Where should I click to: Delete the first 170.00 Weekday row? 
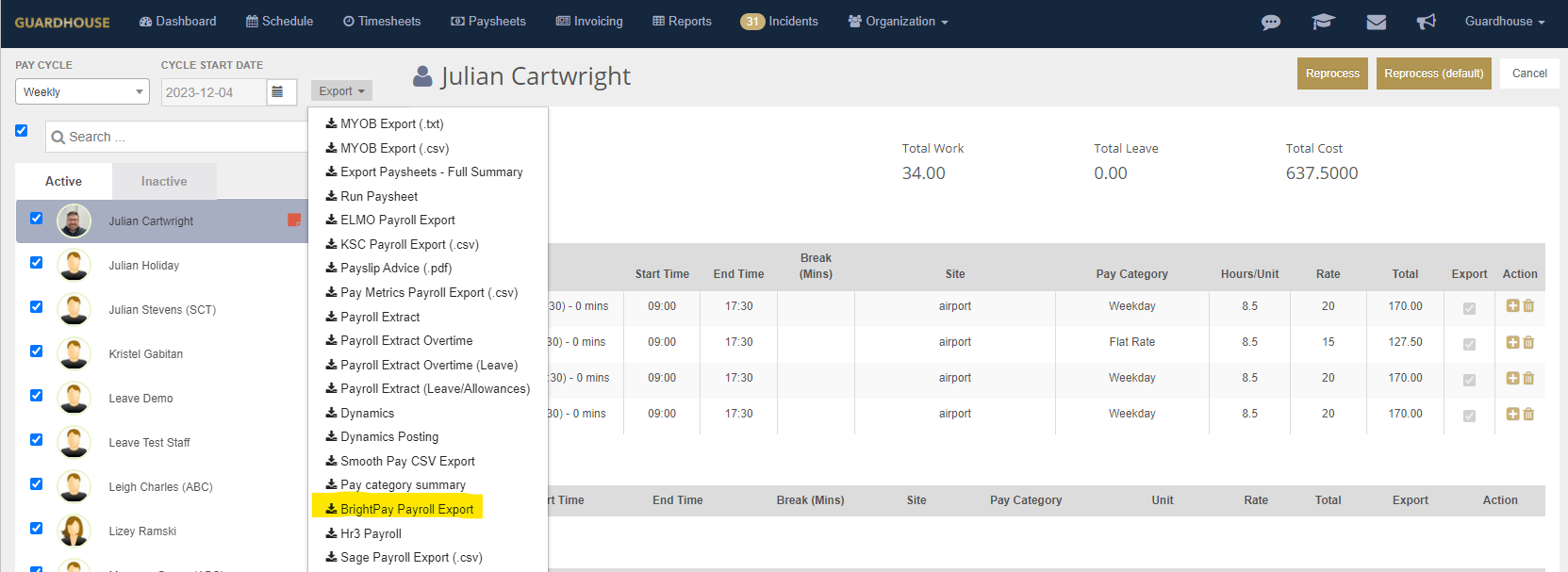[x=1528, y=305]
